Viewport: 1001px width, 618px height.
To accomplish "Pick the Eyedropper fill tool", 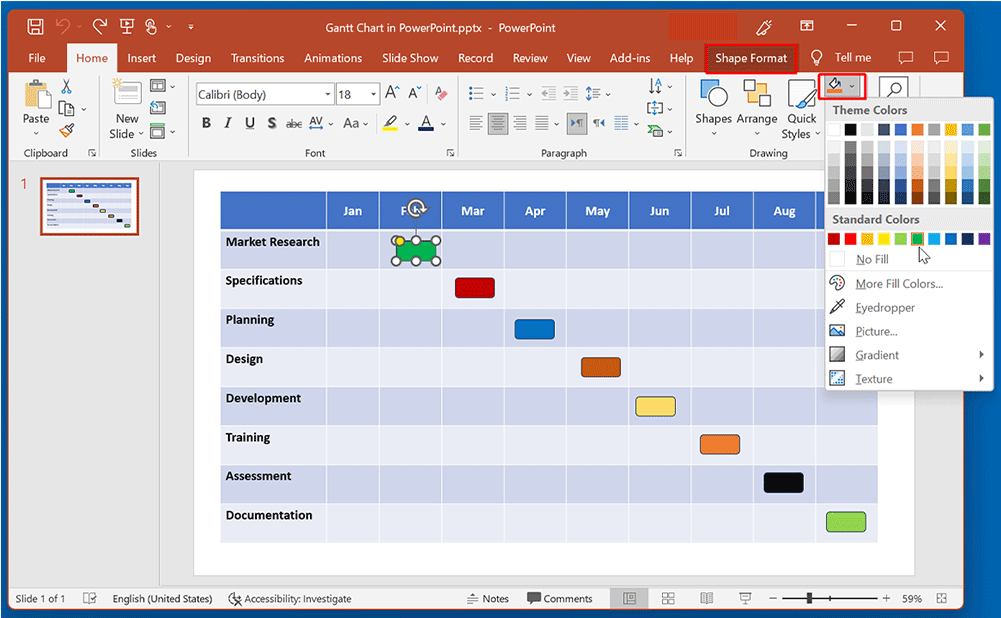I will 884,307.
